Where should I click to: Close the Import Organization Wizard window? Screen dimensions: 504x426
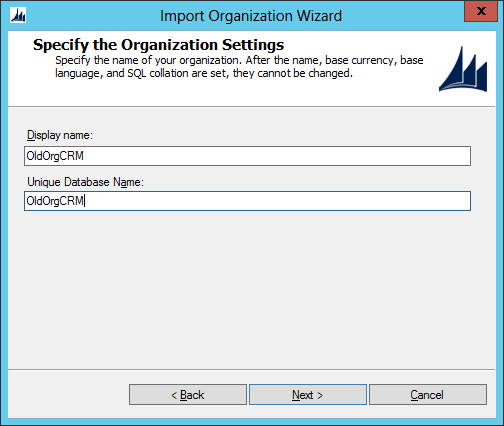pyautogui.click(x=481, y=12)
